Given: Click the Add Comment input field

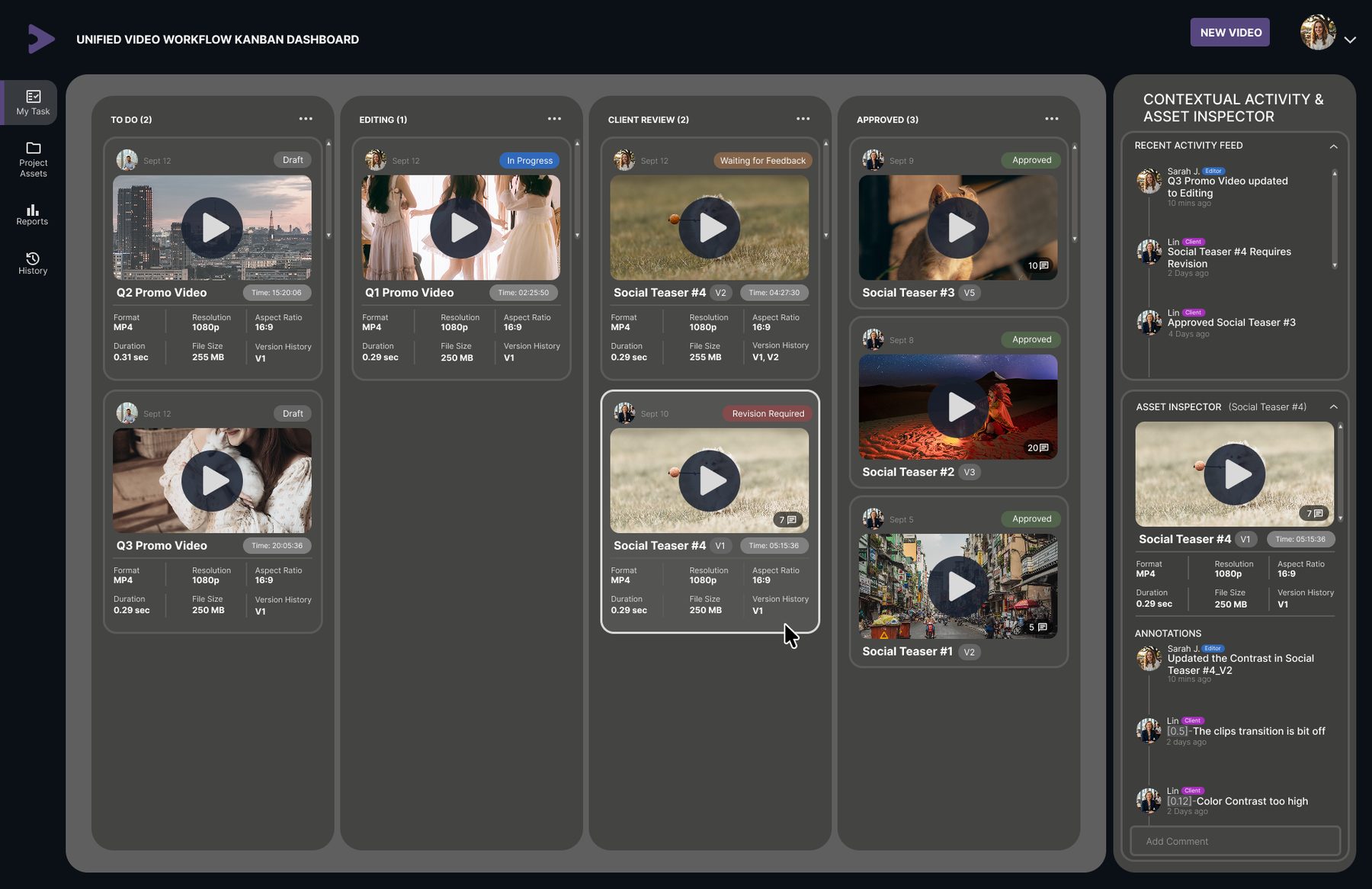Looking at the screenshot, I should tap(1235, 841).
